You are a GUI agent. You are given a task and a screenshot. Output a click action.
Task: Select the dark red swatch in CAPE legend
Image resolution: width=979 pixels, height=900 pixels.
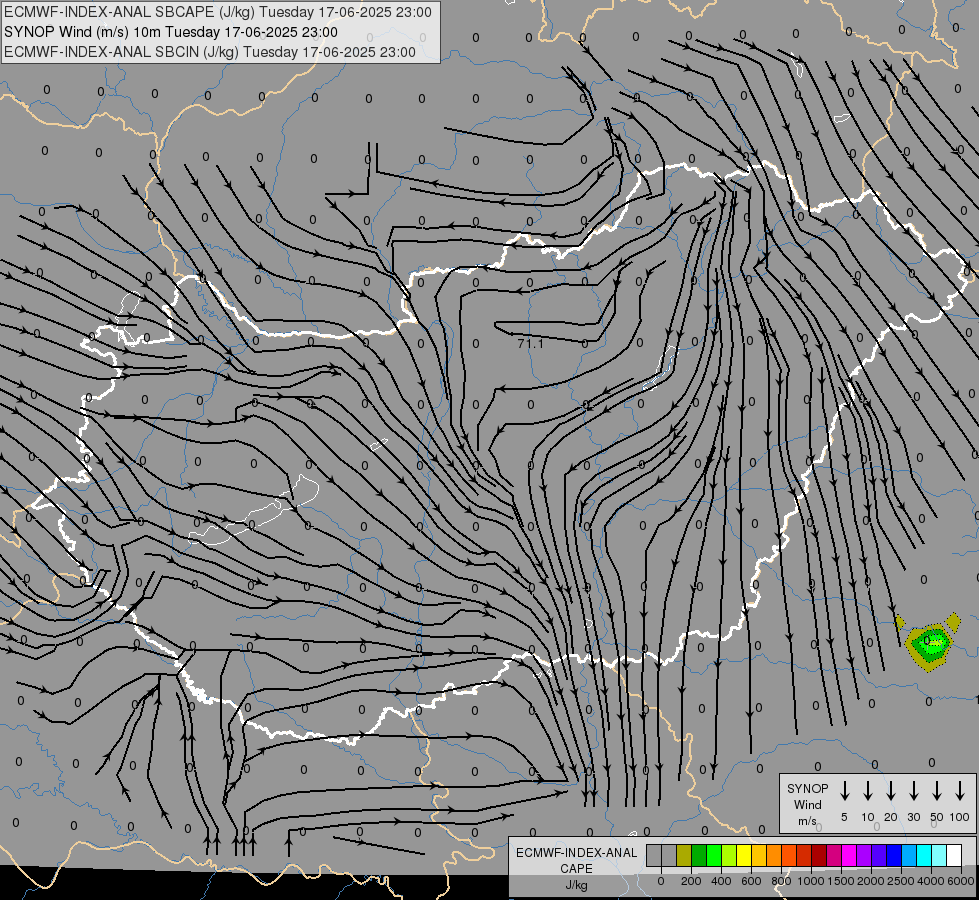[x=819, y=855]
